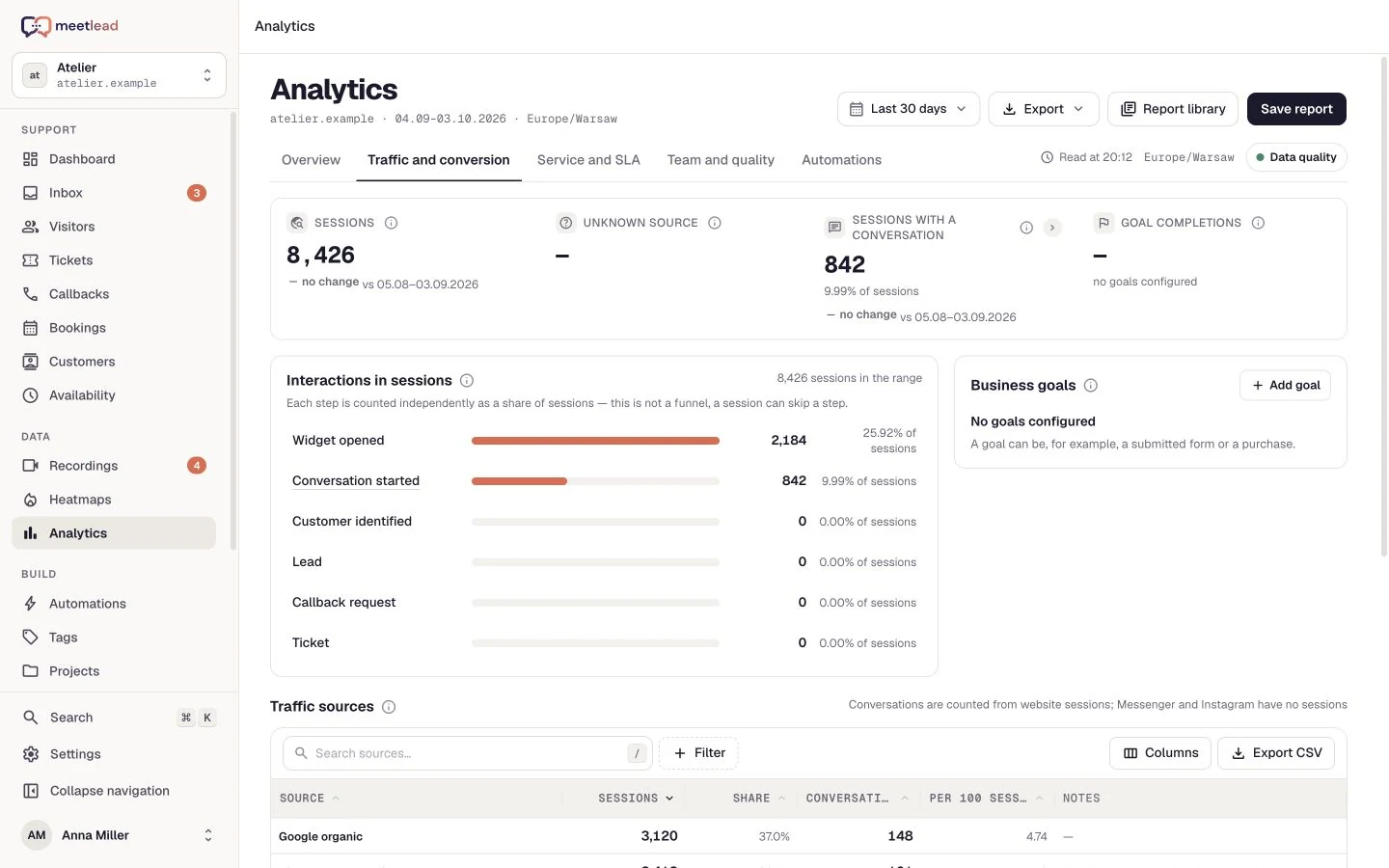Click info icon beside Goal Completions
Screen dimensions: 1389x868
point(1259,223)
